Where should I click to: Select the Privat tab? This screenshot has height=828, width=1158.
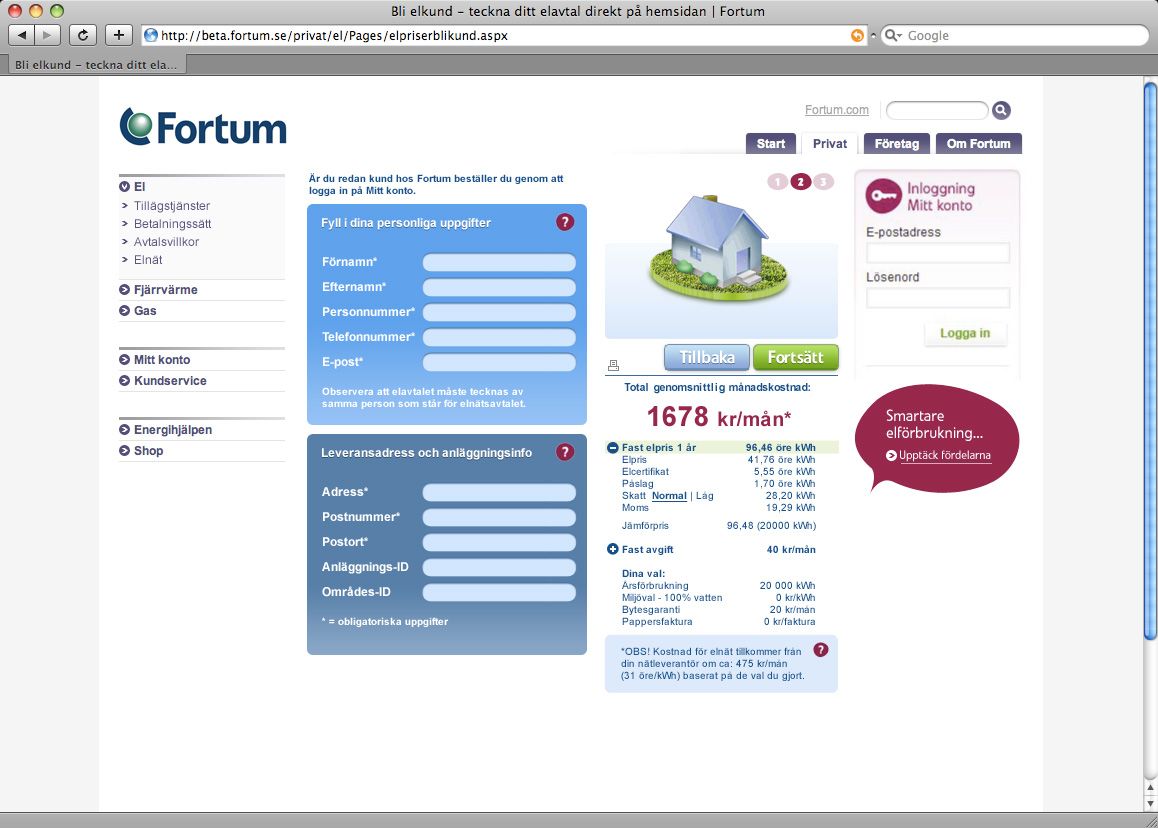[x=830, y=143]
